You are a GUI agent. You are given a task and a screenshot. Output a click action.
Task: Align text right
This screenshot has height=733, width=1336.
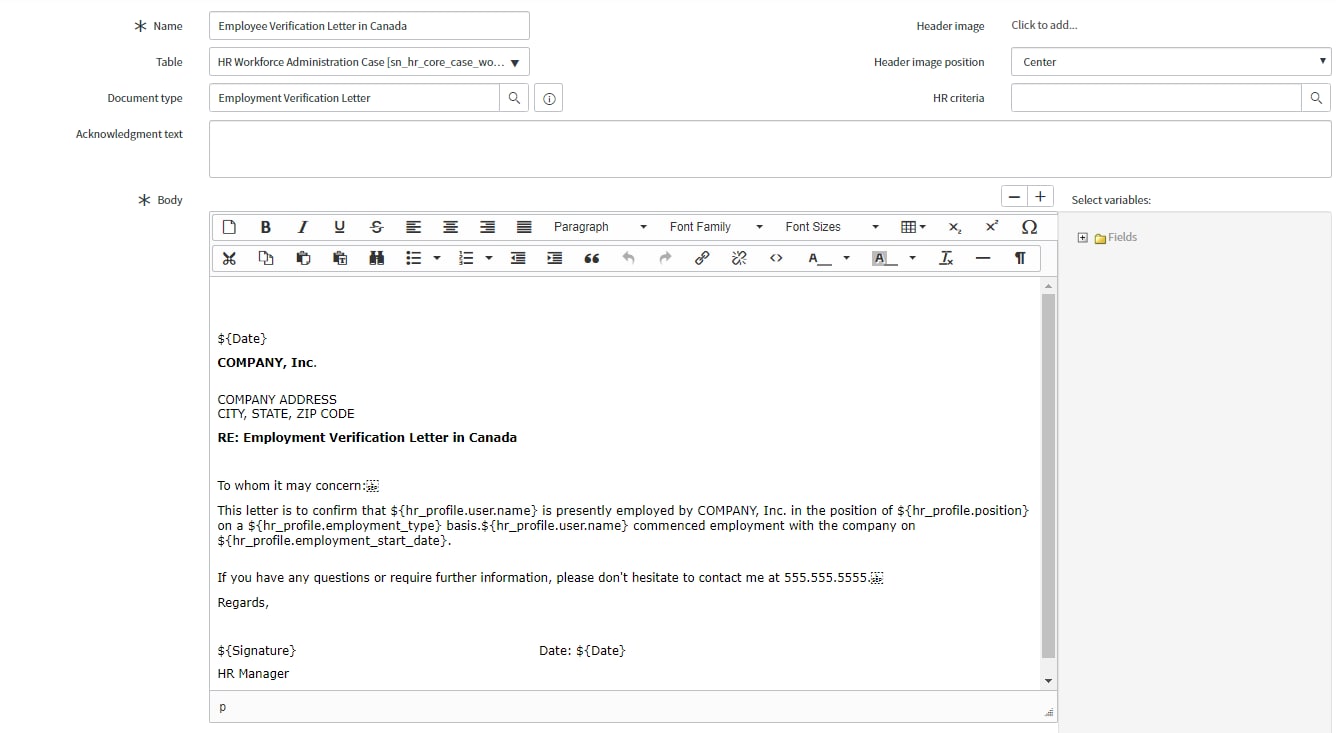487,227
